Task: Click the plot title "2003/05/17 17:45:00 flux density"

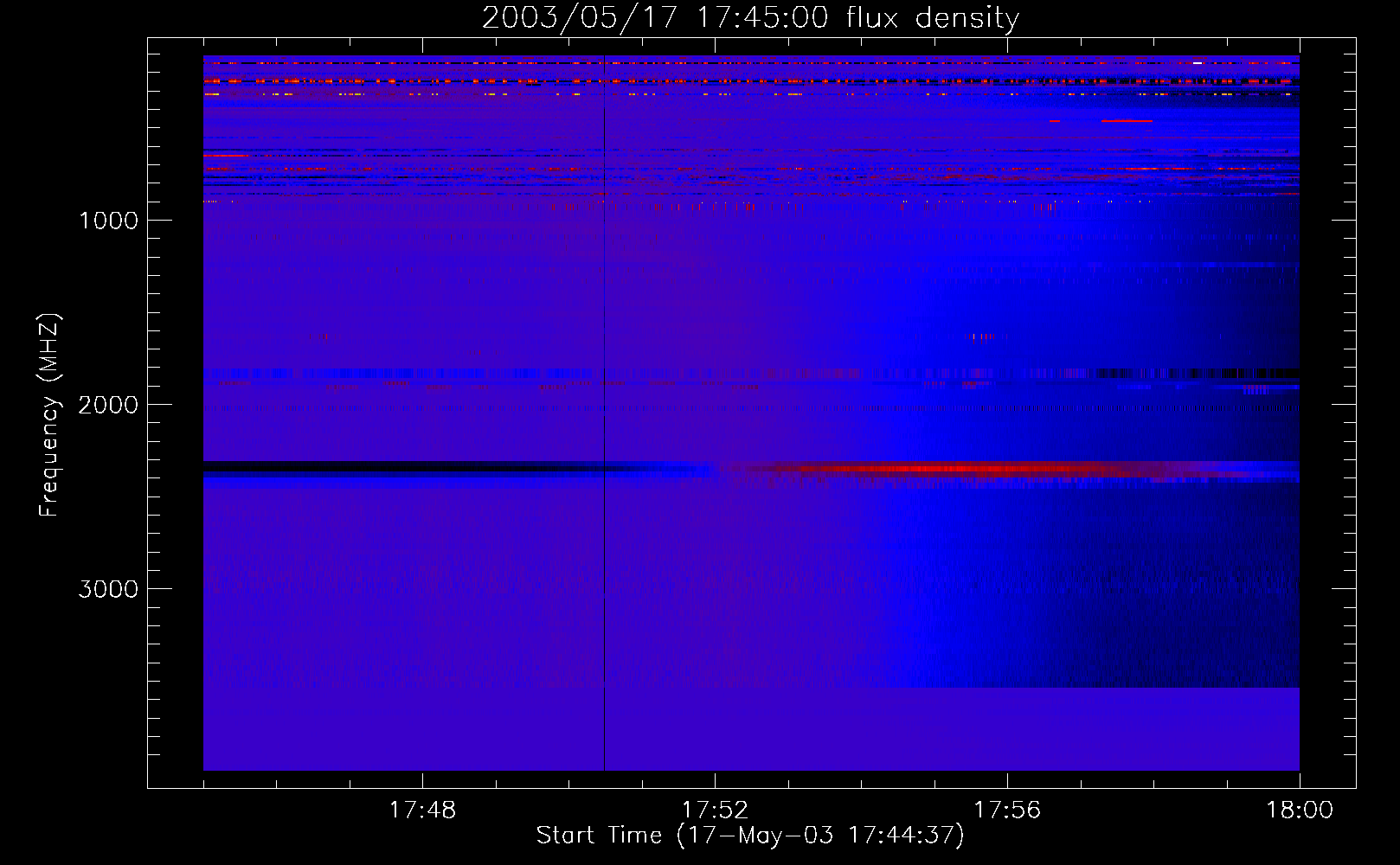Action: click(x=750, y=18)
